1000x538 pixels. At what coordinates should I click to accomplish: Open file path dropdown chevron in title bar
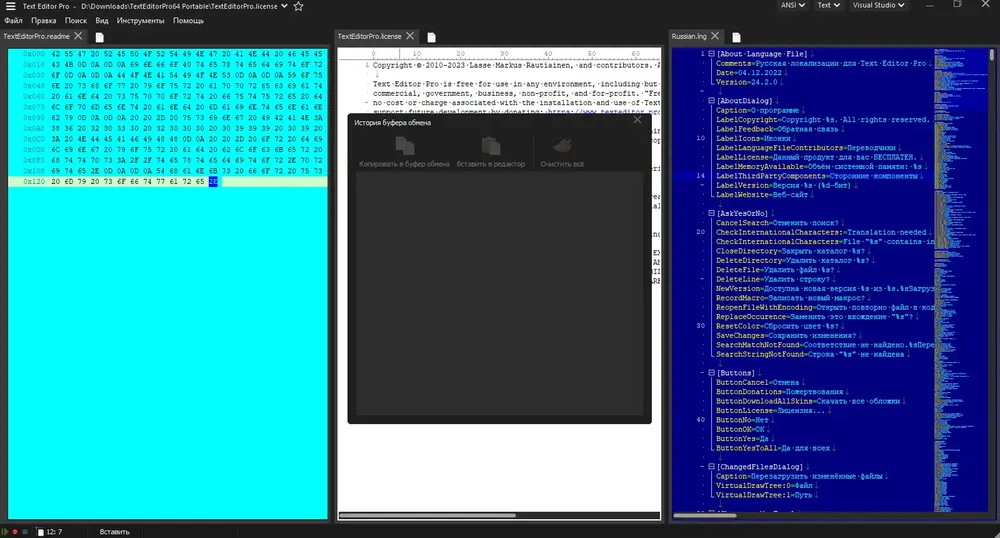click(x=284, y=6)
